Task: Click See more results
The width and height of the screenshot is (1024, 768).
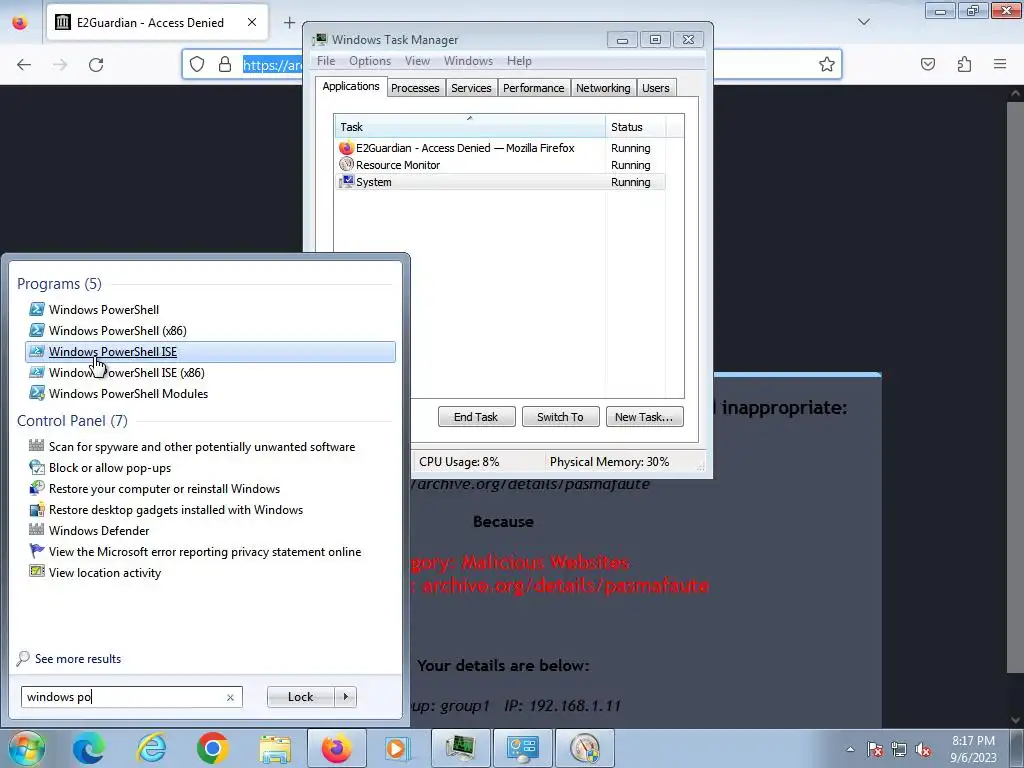Action: 78,659
